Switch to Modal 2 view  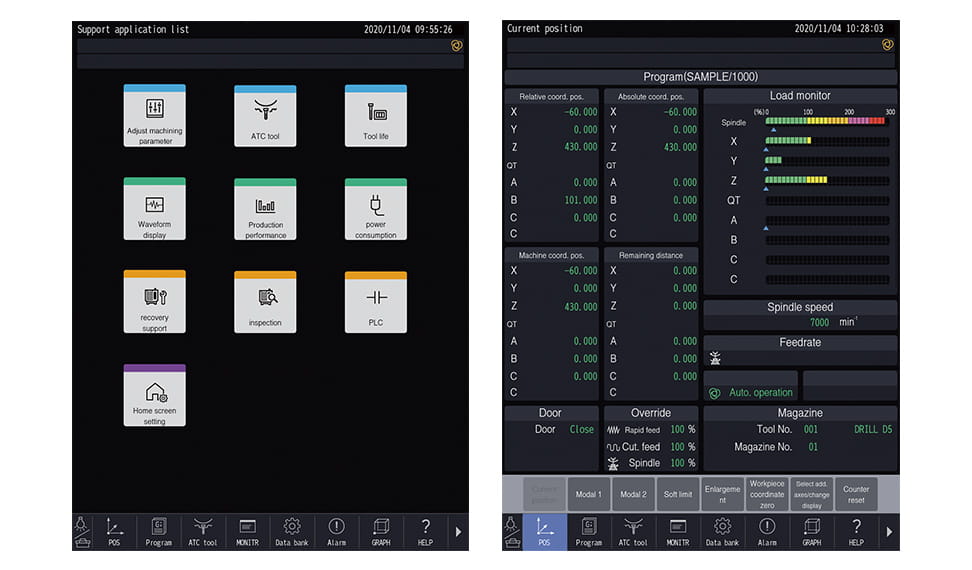point(633,494)
